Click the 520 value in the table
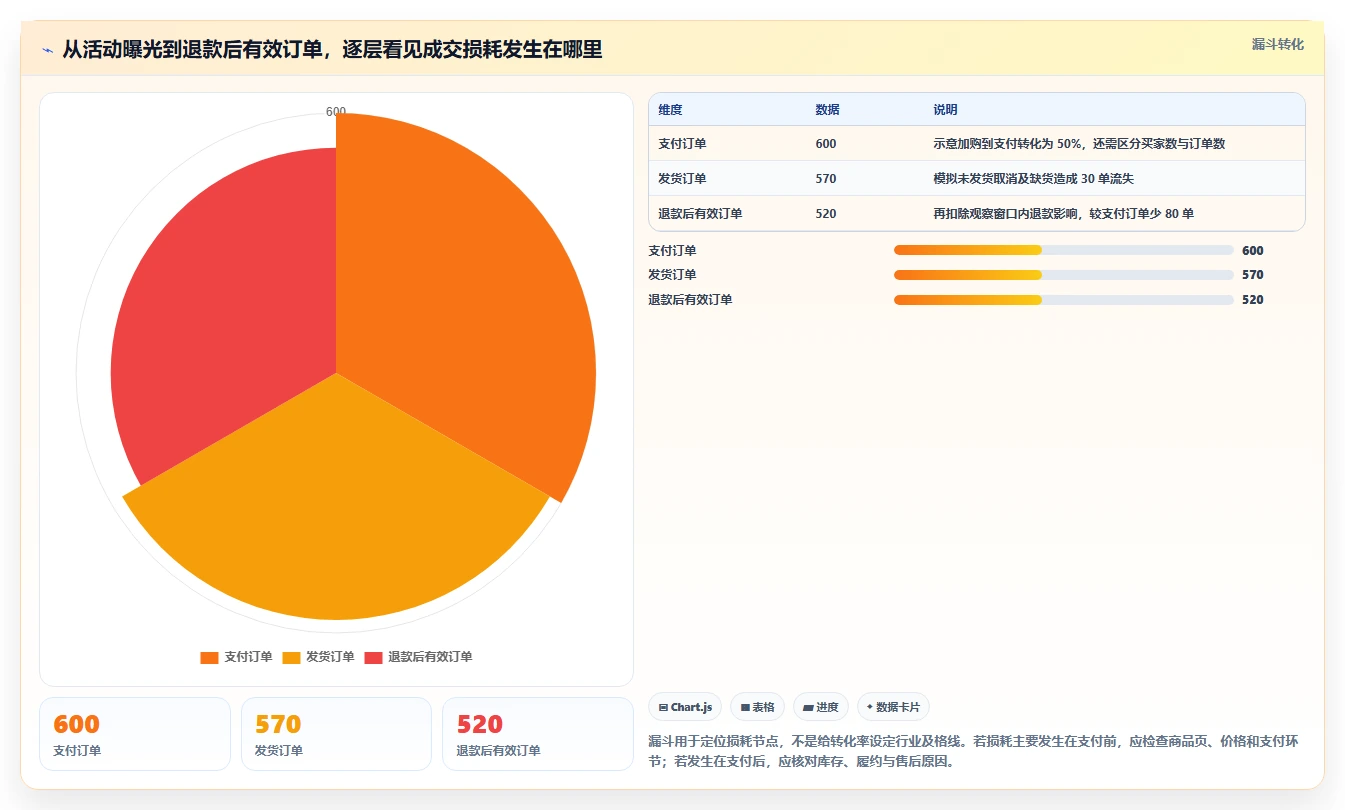The image size is (1345, 810). click(826, 214)
